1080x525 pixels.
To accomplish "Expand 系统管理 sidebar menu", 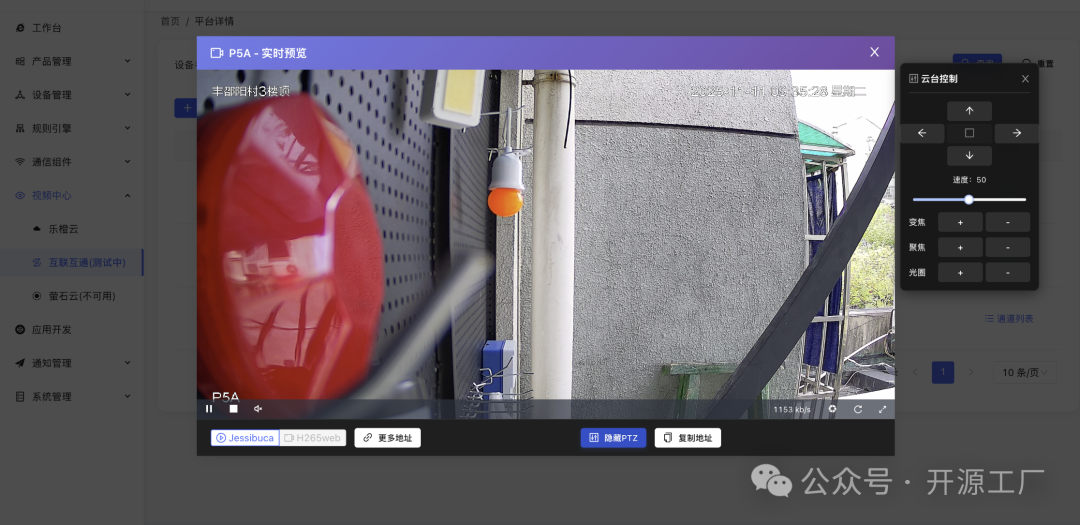I will pos(72,397).
